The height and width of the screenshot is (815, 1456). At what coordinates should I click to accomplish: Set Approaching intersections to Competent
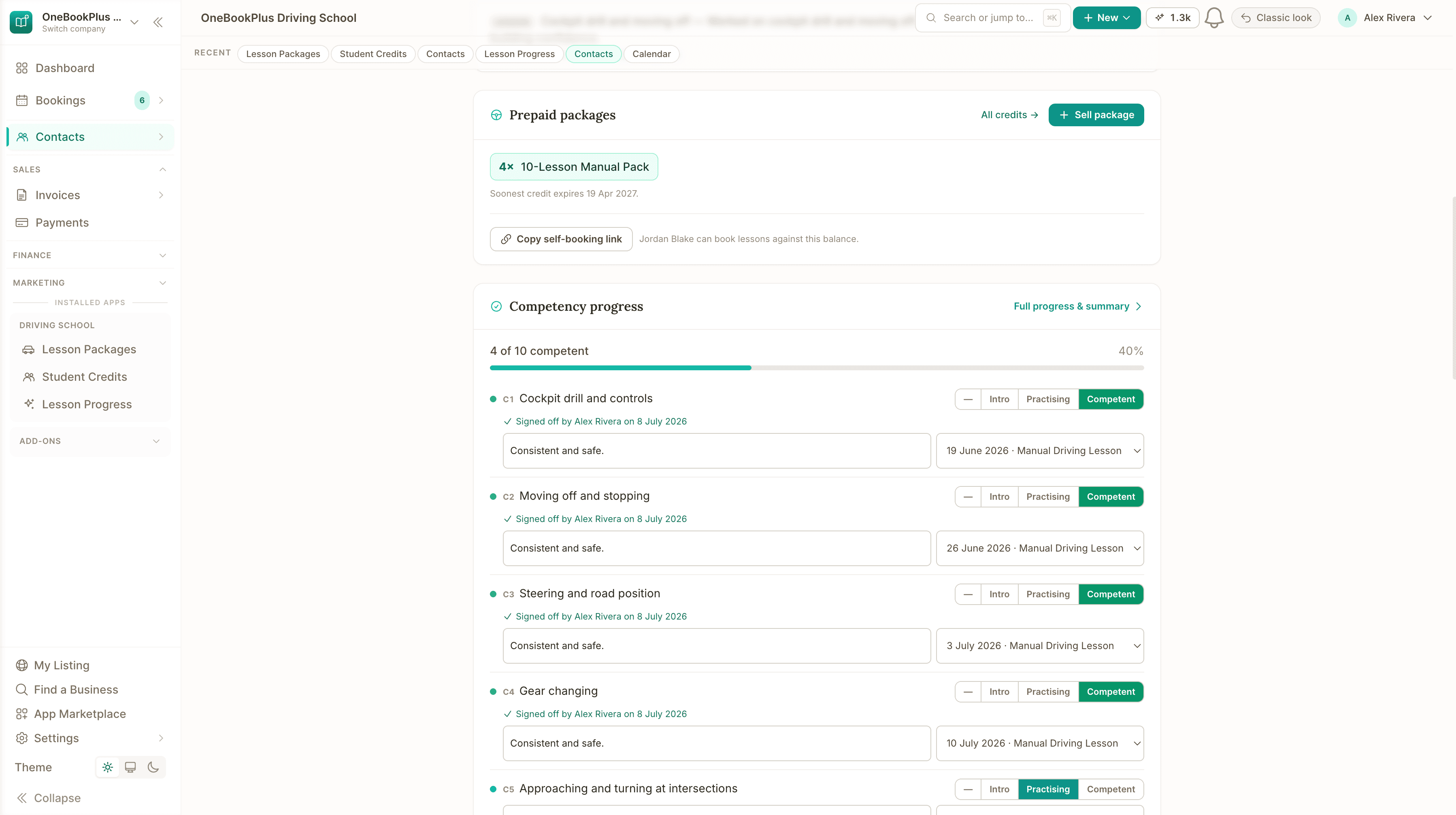point(1111,789)
